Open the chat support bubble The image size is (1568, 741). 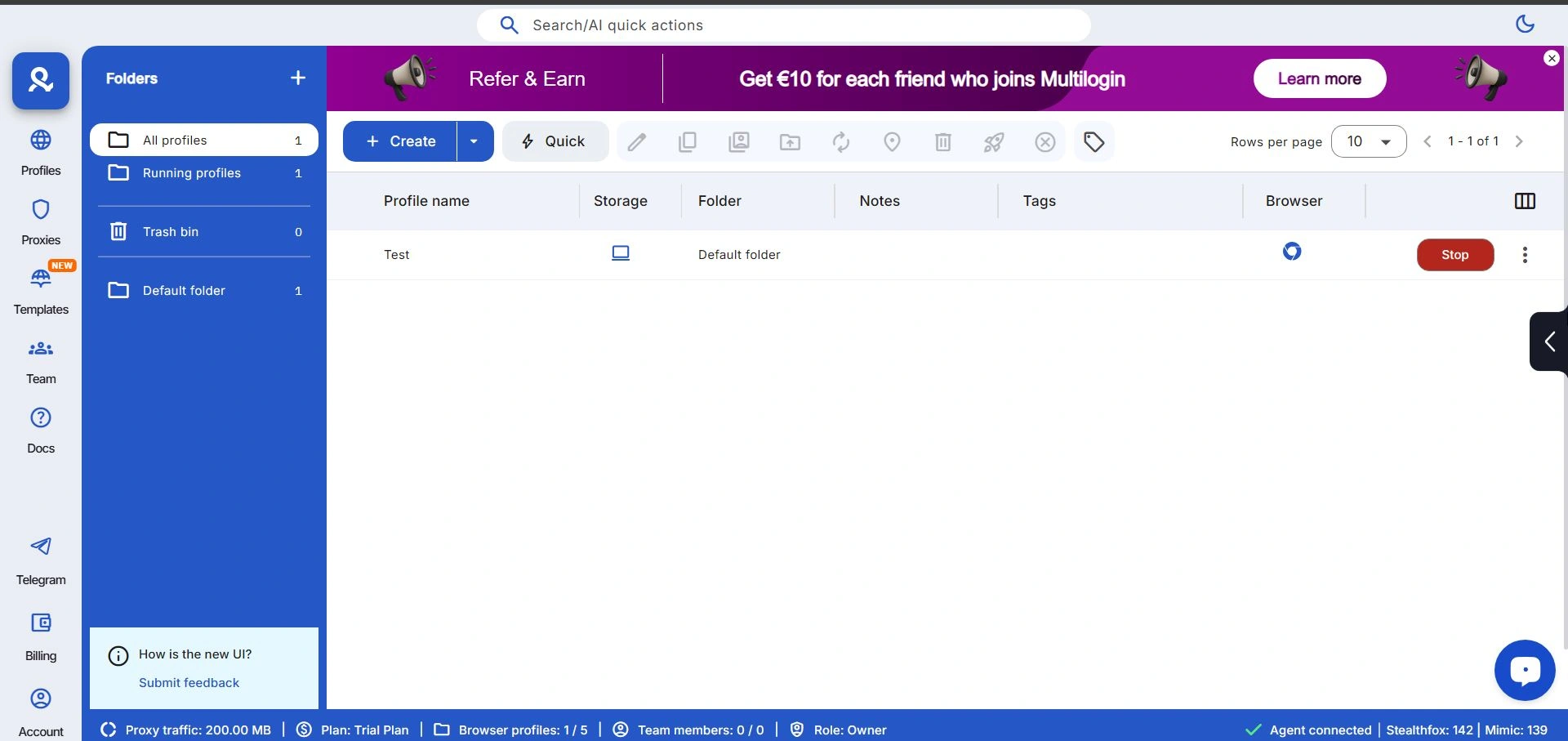(x=1524, y=670)
